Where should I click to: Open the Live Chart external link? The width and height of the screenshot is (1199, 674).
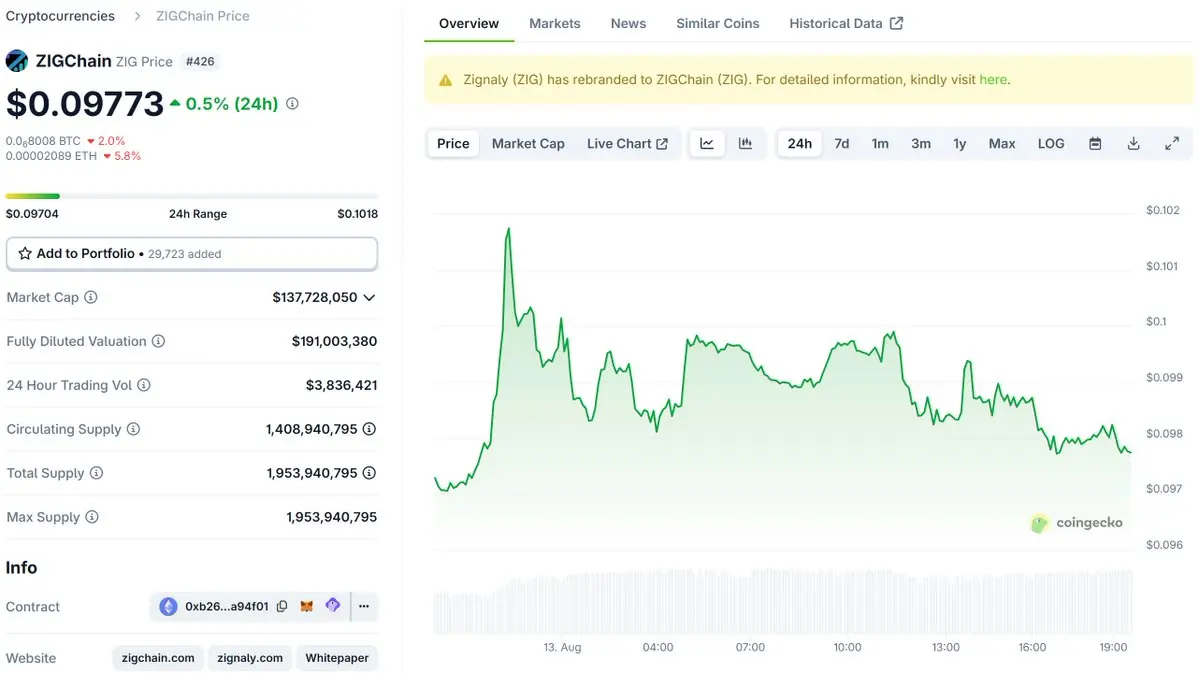[x=628, y=144]
